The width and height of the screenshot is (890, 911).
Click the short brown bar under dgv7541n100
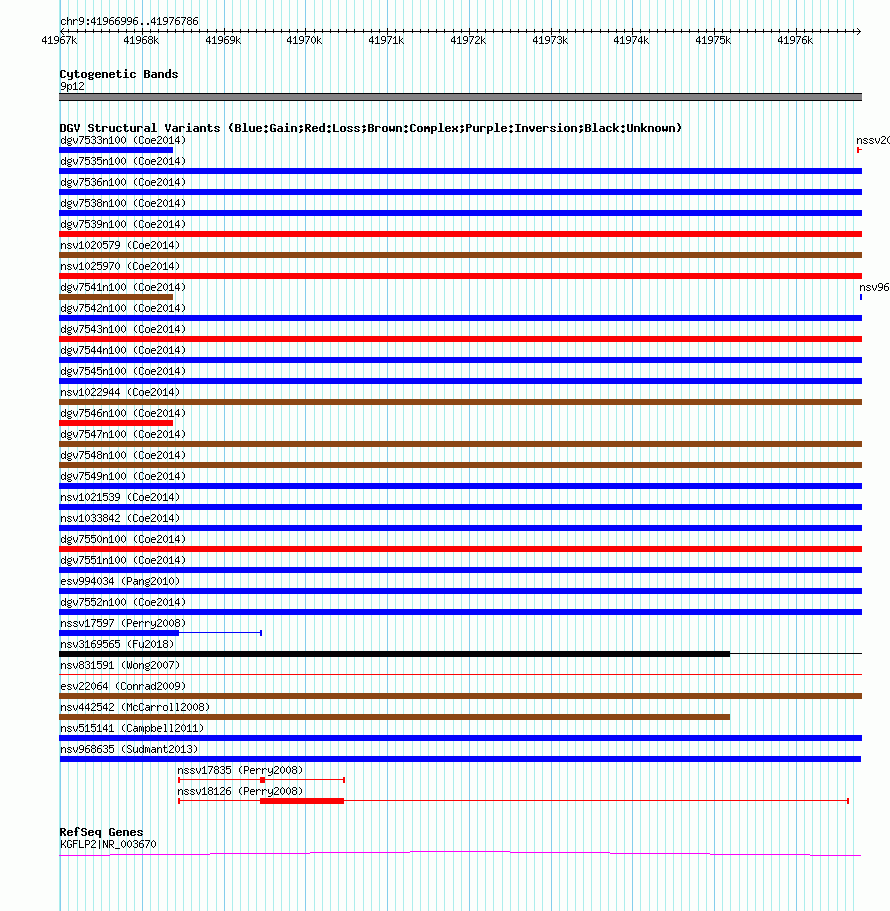pos(116,297)
